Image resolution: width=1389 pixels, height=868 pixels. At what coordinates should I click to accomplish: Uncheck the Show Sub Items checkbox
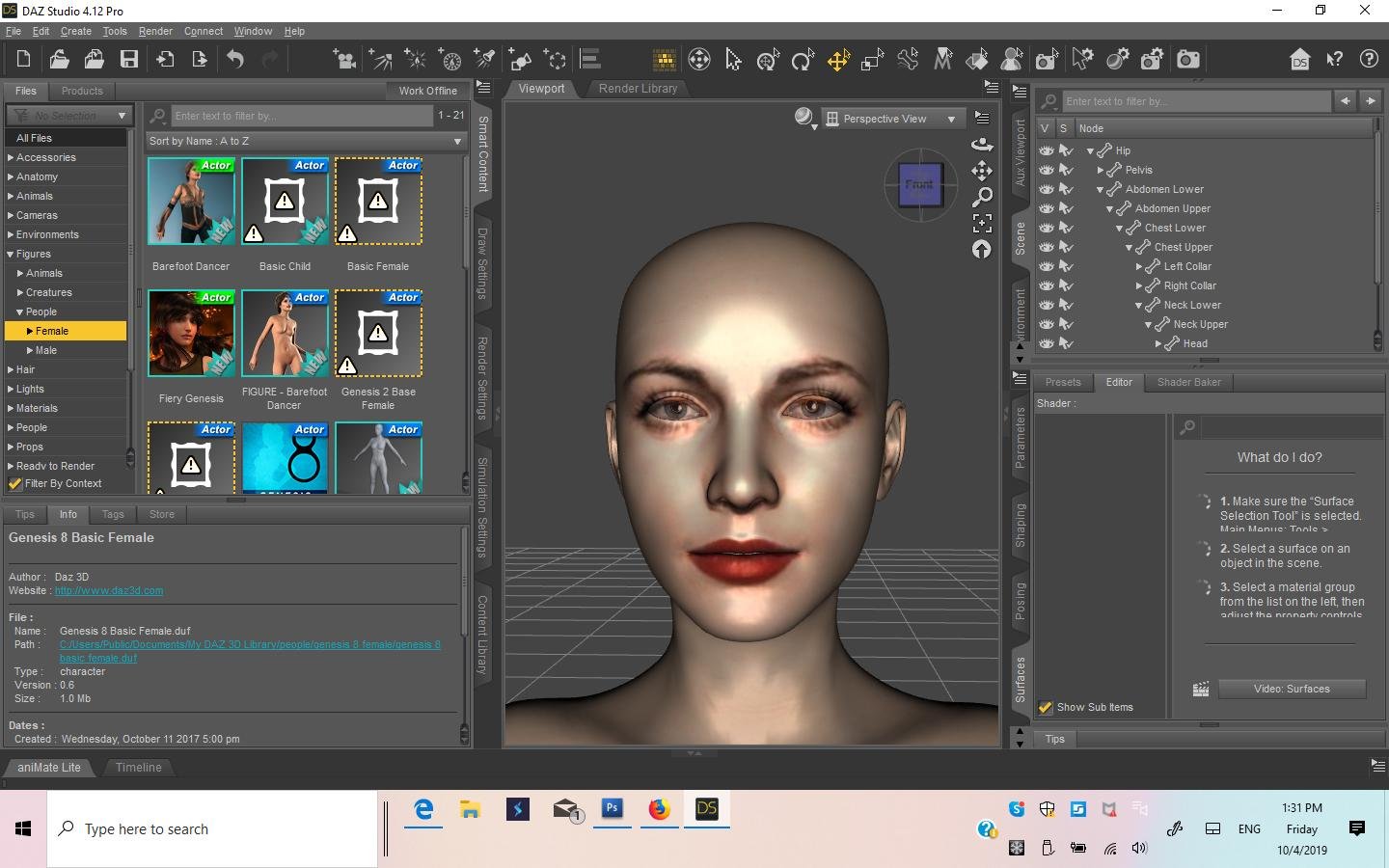coord(1045,708)
